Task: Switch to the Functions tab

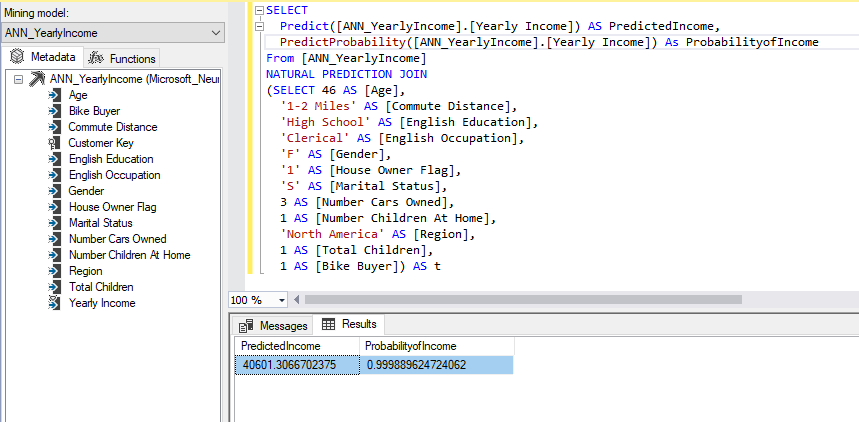Action: [x=122, y=58]
